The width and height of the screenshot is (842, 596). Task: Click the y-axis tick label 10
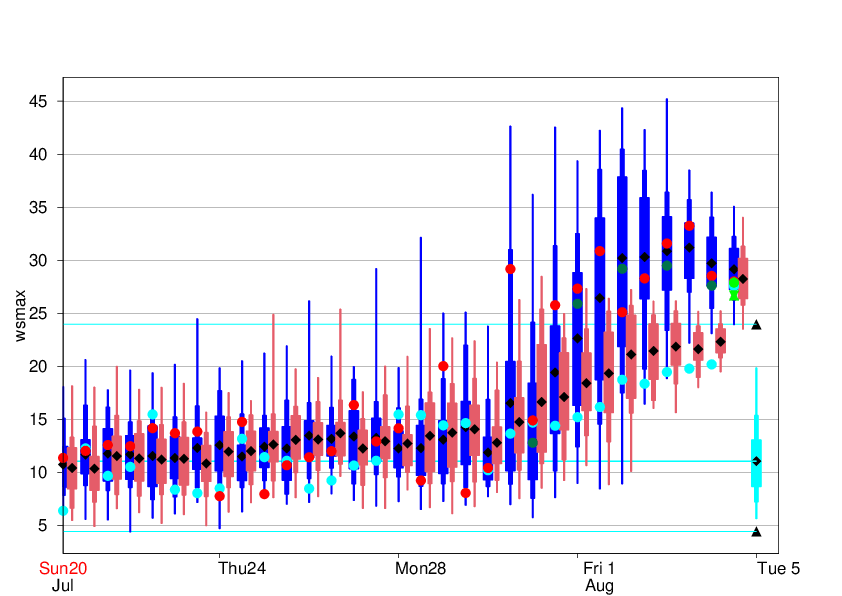click(38, 473)
